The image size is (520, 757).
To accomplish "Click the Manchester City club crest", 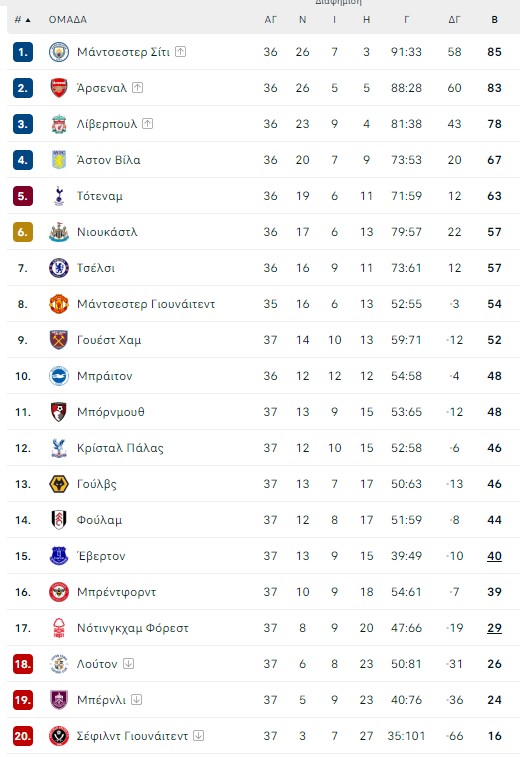I will pyautogui.click(x=59, y=52).
